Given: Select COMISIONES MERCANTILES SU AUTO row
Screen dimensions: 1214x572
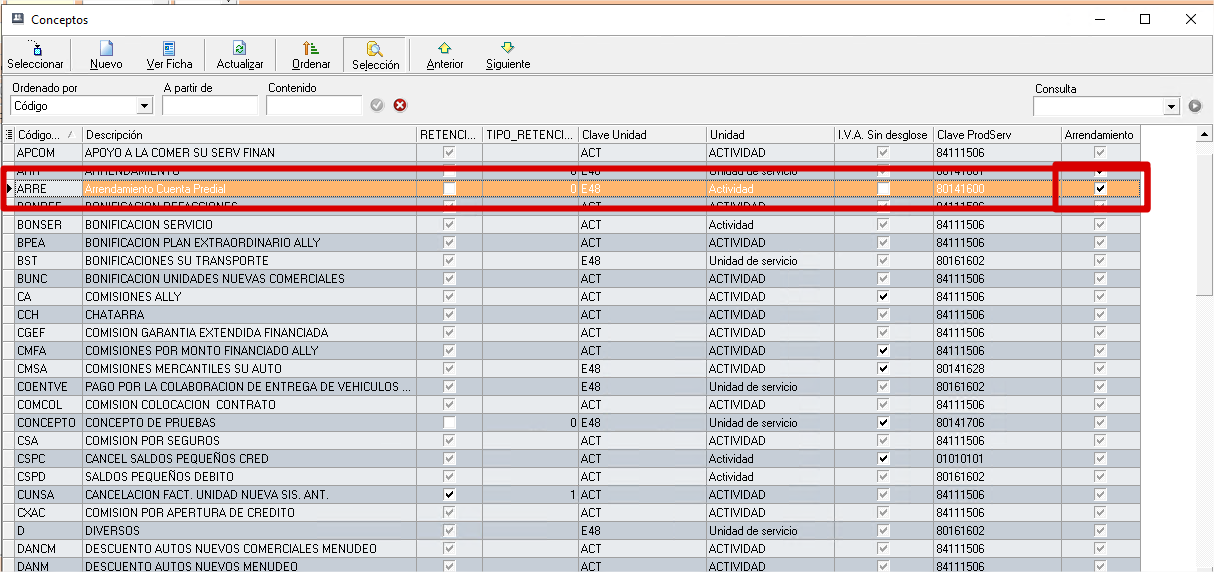Looking at the screenshot, I should [x=572, y=368].
